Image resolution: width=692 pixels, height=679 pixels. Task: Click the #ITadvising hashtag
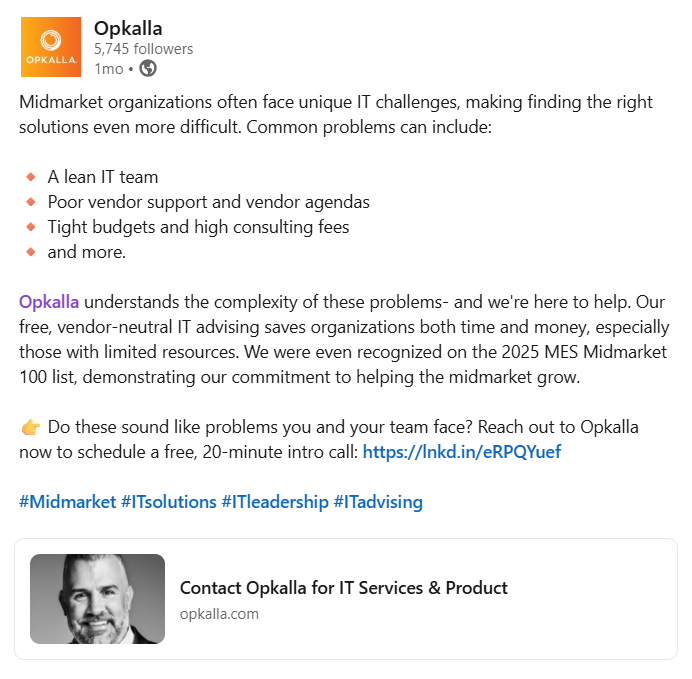(378, 502)
